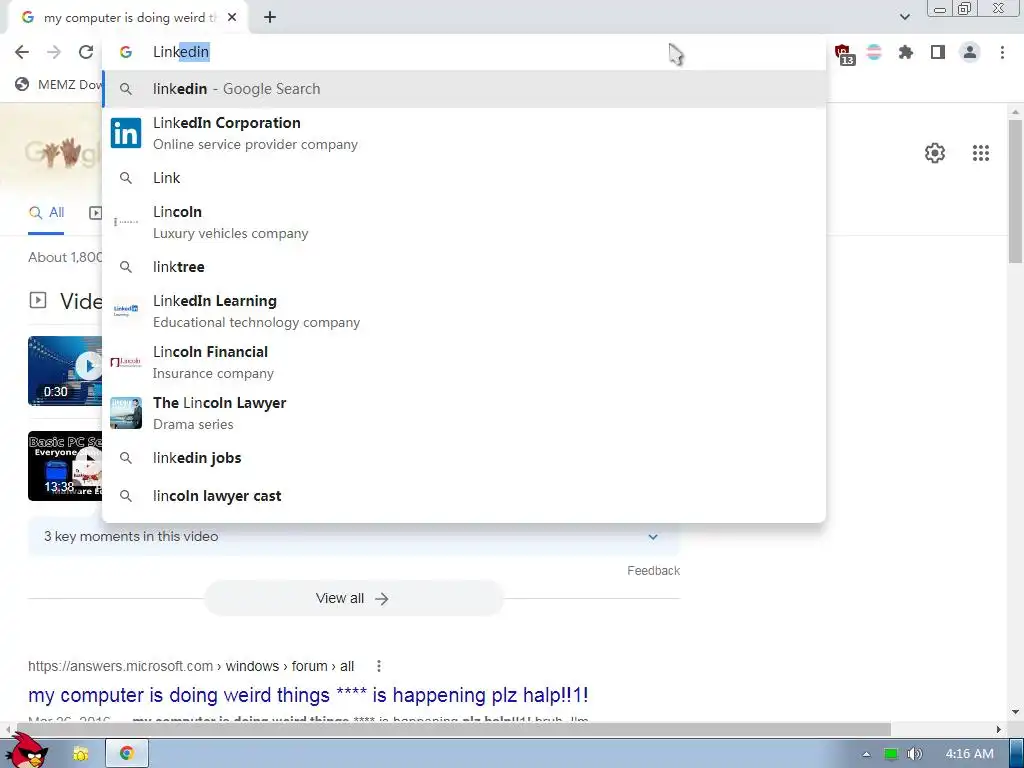Image resolution: width=1024 pixels, height=768 pixels.
Task: Click The Lincoln Lawyer poster thumbnail
Action: coord(126,413)
